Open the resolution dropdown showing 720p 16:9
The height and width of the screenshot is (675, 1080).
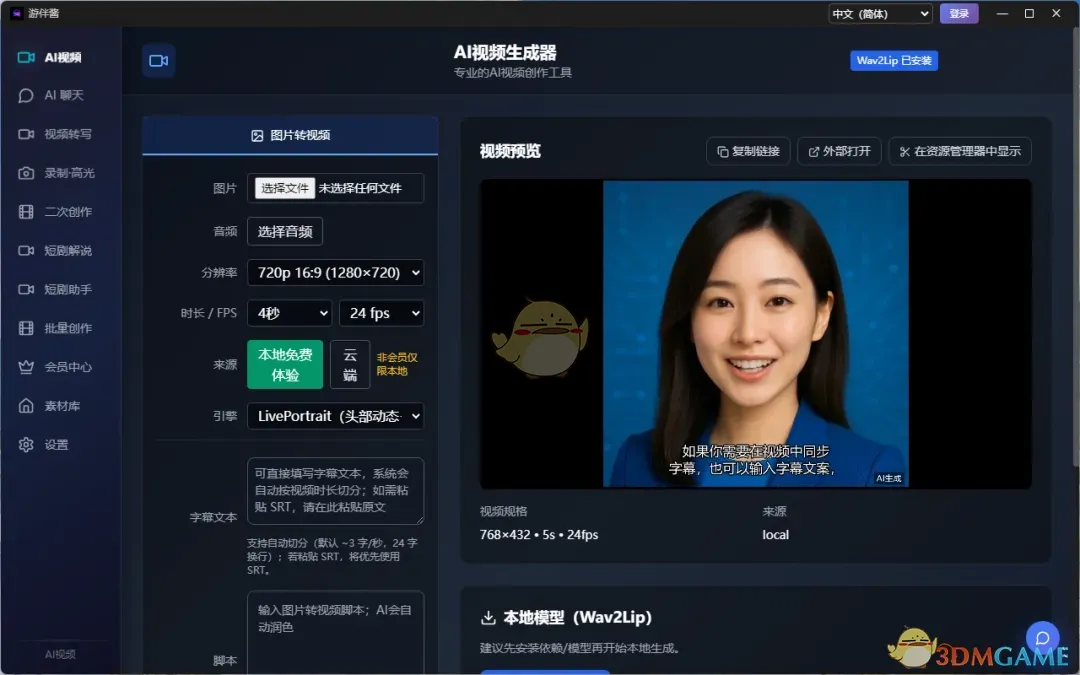tap(335, 272)
